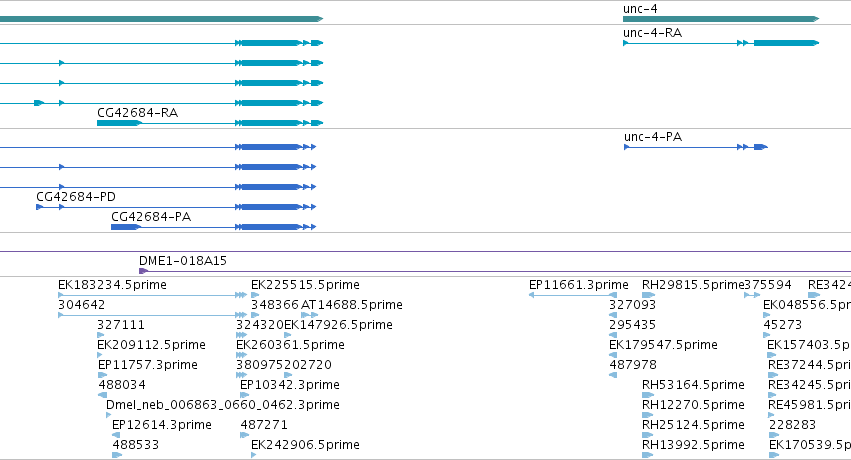The width and height of the screenshot is (851, 460).
Task: Open the EK179547.5prime EST entry
Action: coord(663,345)
